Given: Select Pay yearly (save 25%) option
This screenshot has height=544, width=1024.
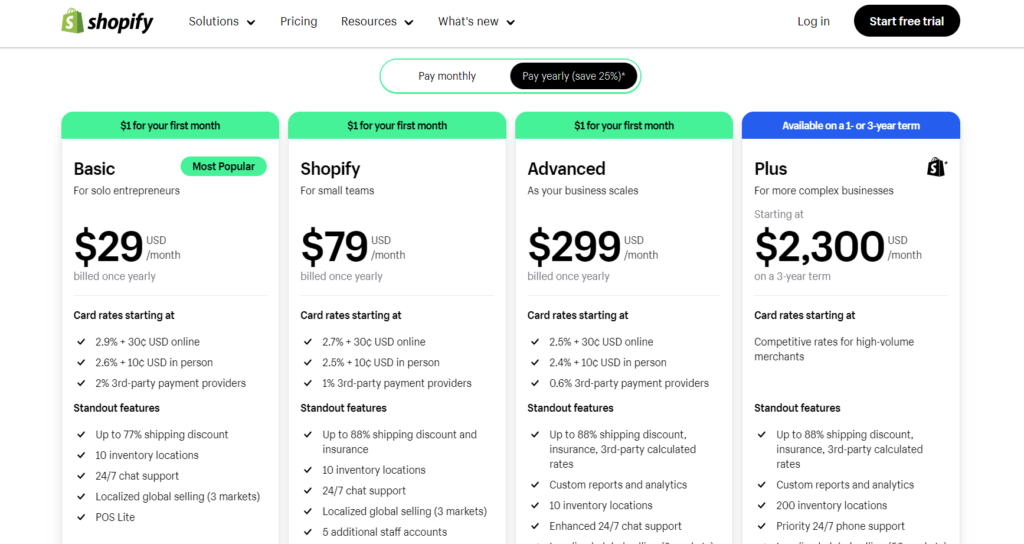Looking at the screenshot, I should (x=573, y=76).
